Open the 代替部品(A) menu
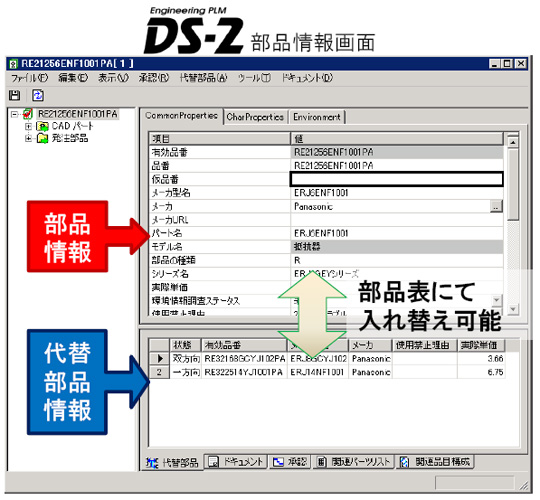 pyautogui.click(x=204, y=78)
